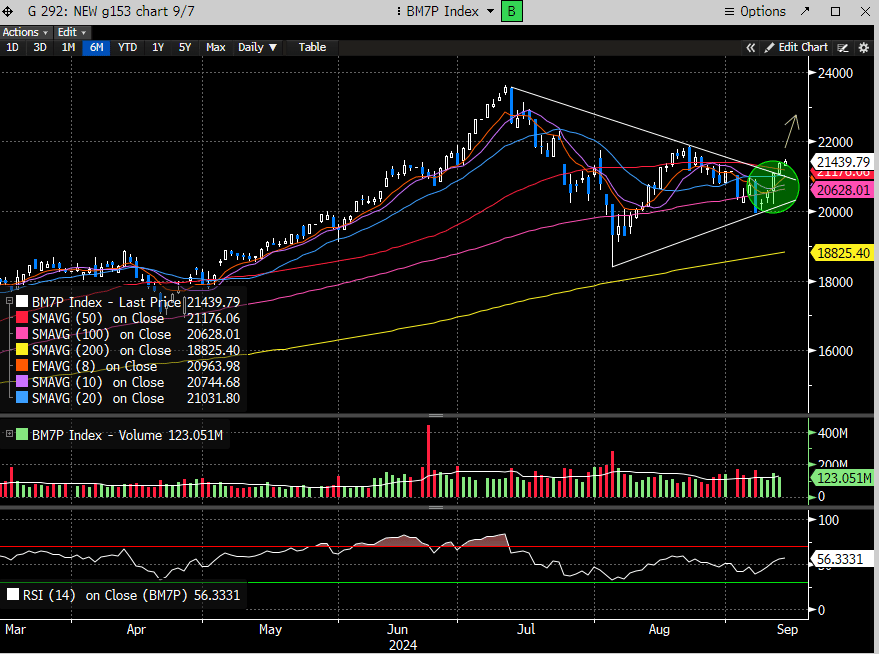
Task: Click the 18825.40 yellow axis label
Action: click(x=843, y=253)
